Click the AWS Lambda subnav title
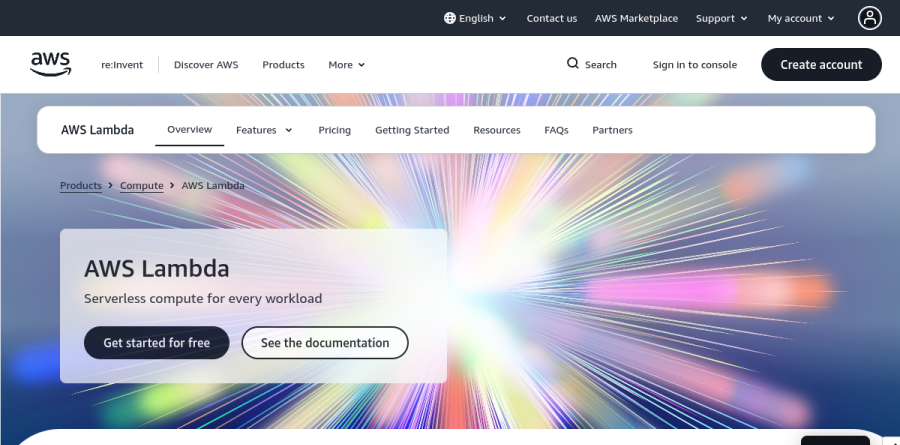The height and width of the screenshot is (445, 900). (x=98, y=130)
